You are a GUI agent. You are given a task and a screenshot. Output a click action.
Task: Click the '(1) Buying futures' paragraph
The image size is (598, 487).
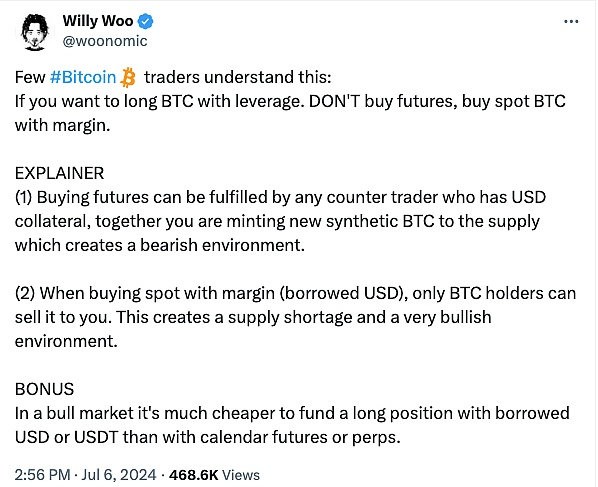(280, 221)
